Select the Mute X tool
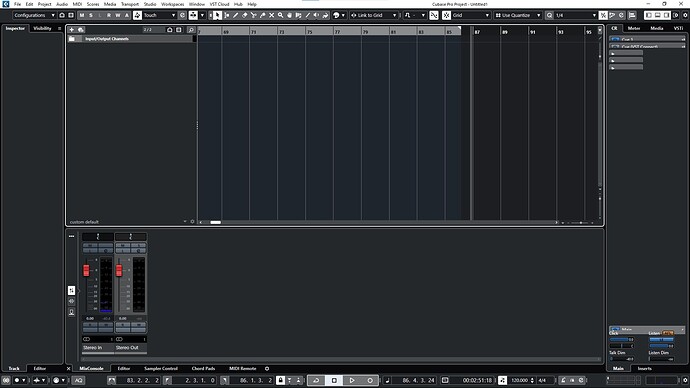This screenshot has width=690, height=388. 272,15
